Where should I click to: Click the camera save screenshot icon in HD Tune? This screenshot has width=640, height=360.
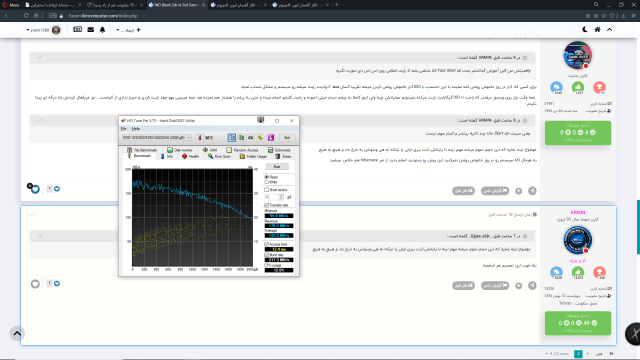[251, 138]
